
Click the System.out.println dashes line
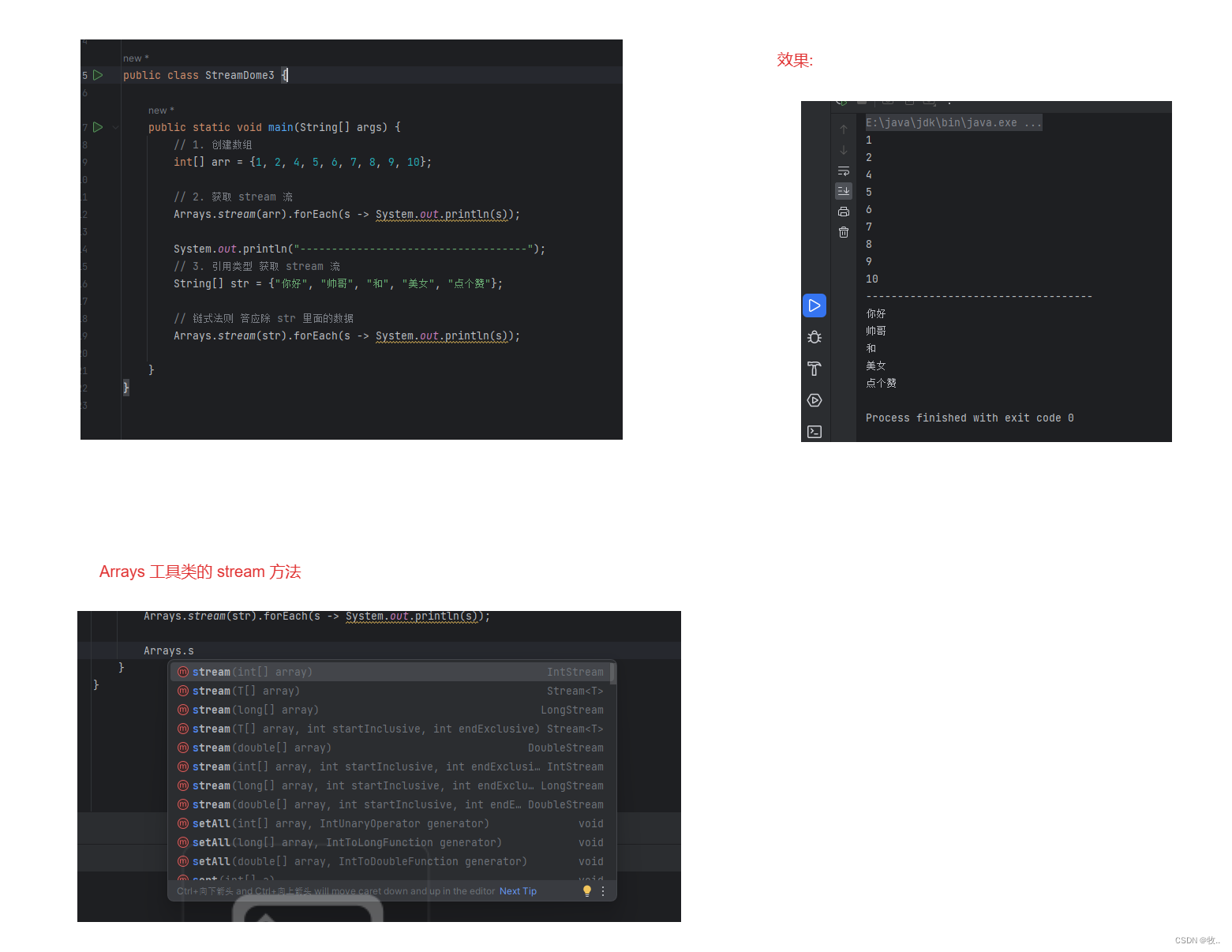click(x=359, y=249)
